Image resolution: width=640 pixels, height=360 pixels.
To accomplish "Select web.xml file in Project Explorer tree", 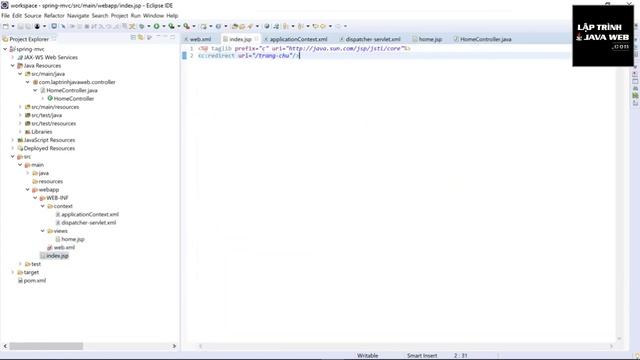I will pos(64,247).
